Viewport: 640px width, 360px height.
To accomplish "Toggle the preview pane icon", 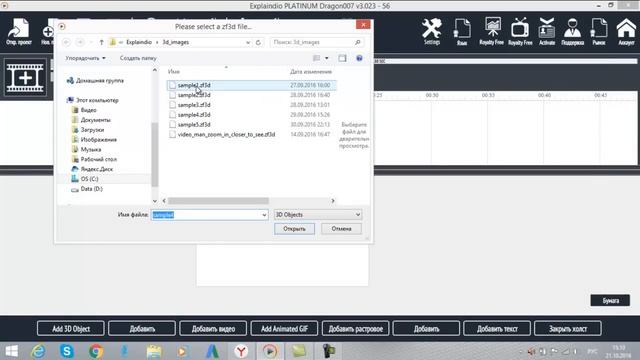I will (342, 58).
